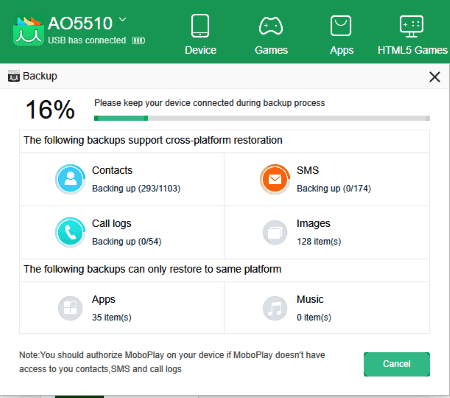Screen dimensions: 450x398
Task: Open the Device tab
Action: (x=200, y=34)
